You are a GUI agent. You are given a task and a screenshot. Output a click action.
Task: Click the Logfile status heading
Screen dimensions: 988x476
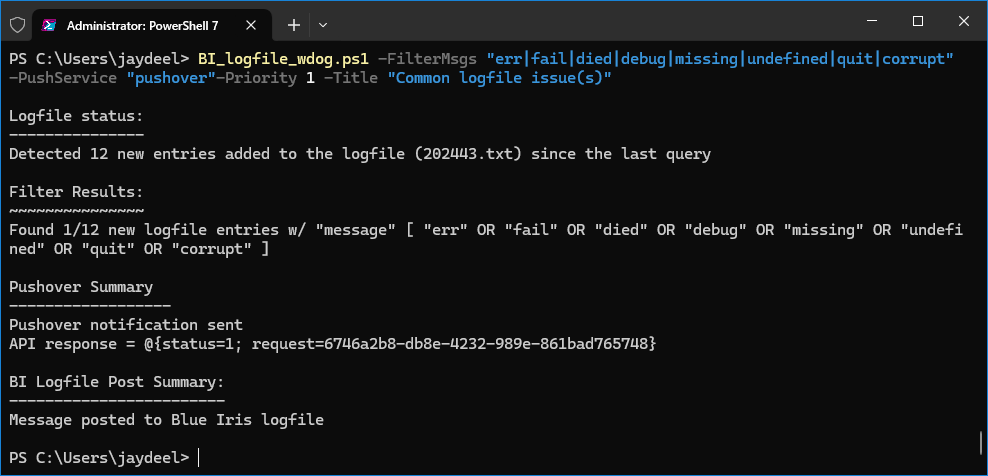coord(76,117)
